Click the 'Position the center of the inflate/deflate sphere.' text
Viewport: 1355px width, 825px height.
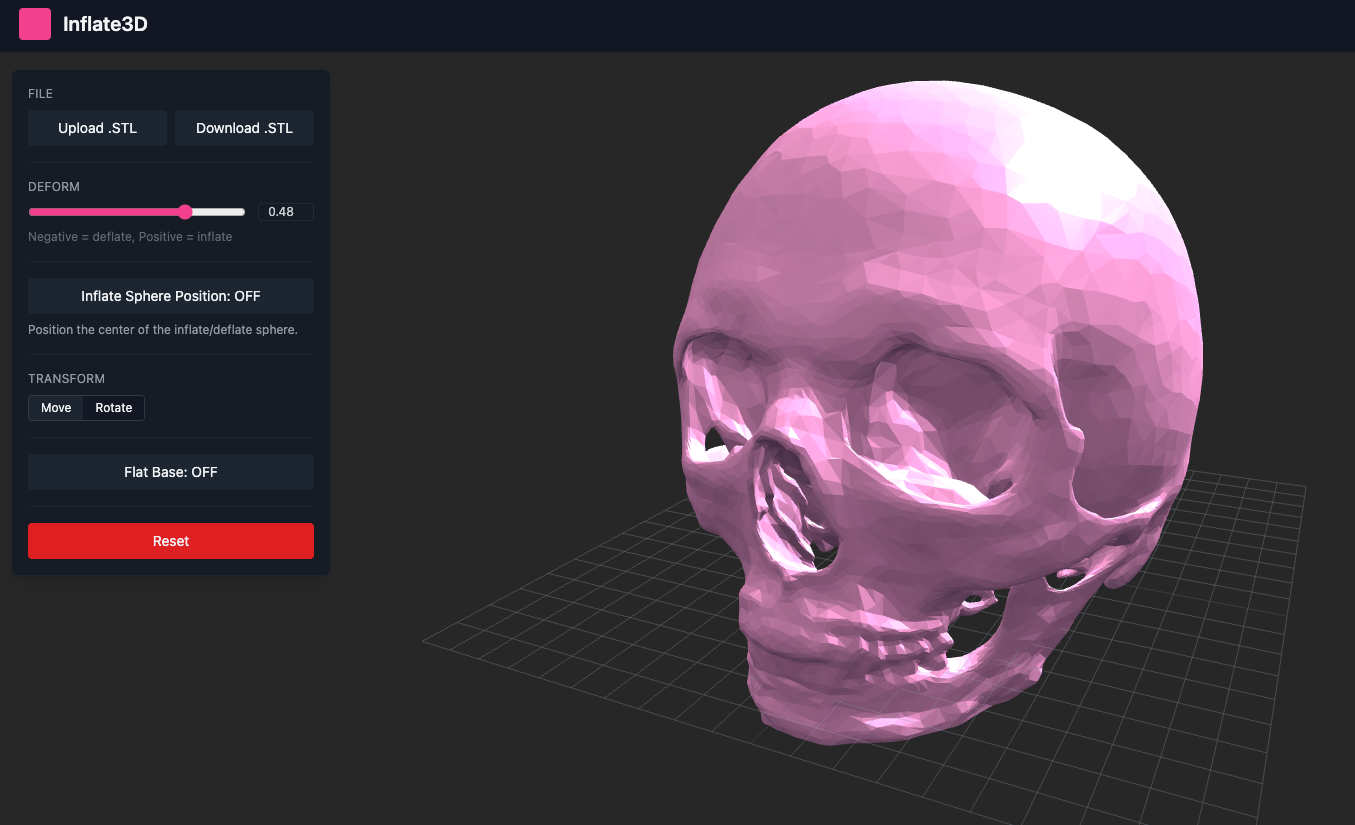[x=163, y=330]
